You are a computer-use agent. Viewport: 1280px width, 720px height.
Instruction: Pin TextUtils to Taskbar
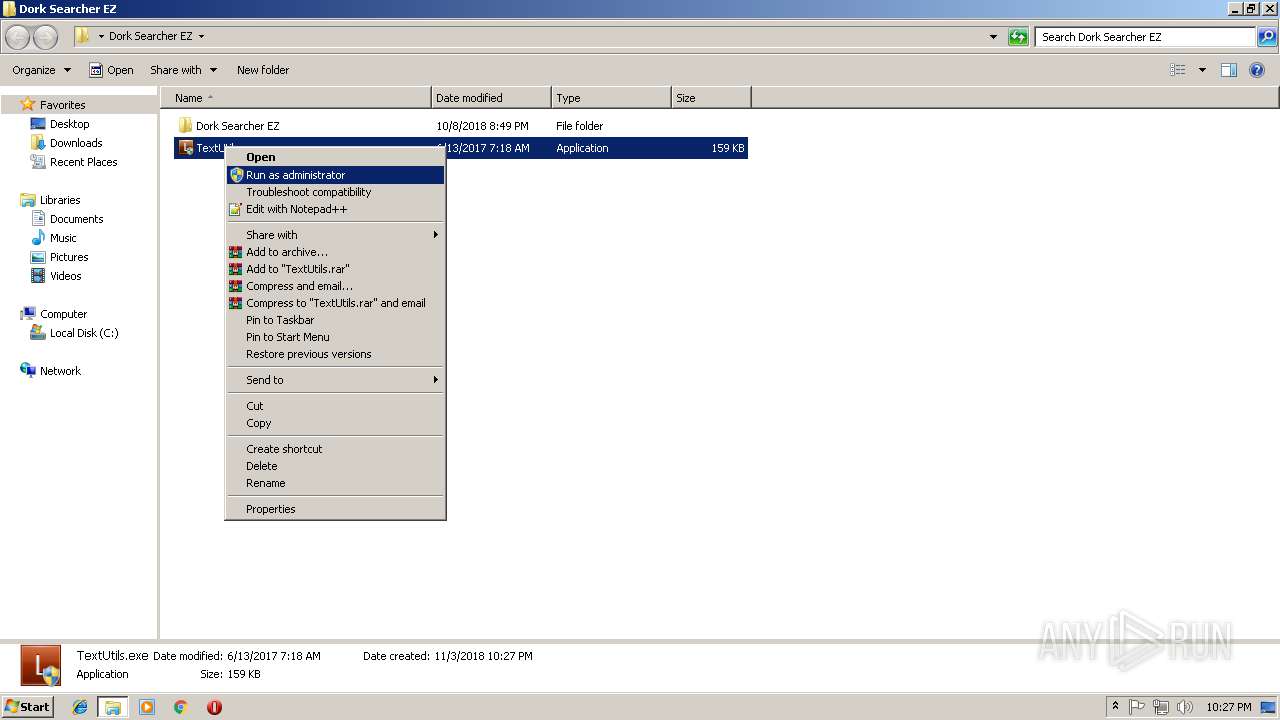[335, 320]
